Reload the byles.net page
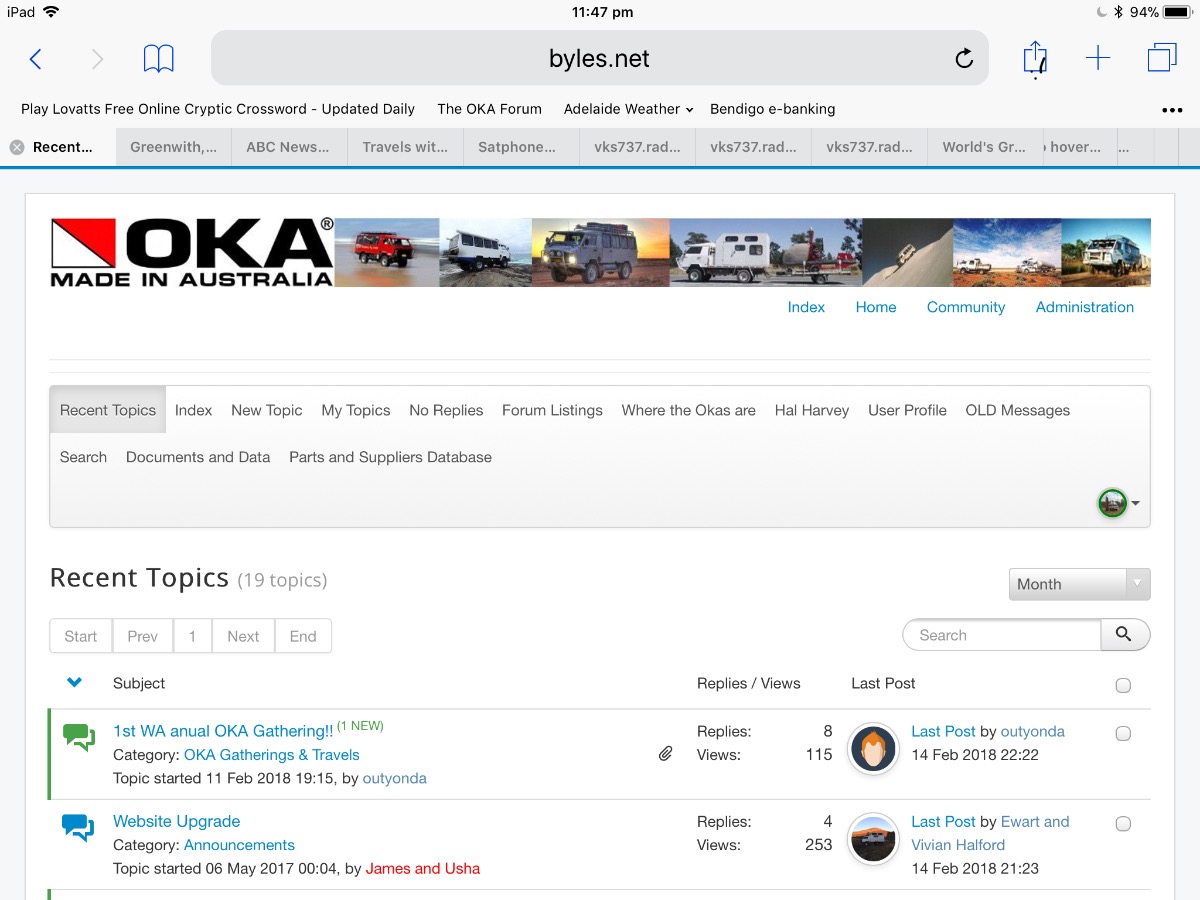1200x900 pixels. [964, 59]
